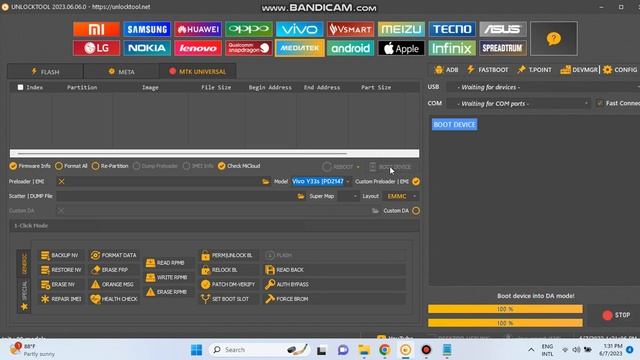This screenshot has width=640, height=360.
Task: Select the Tecno brand logo
Action: pyautogui.click(x=452, y=29)
